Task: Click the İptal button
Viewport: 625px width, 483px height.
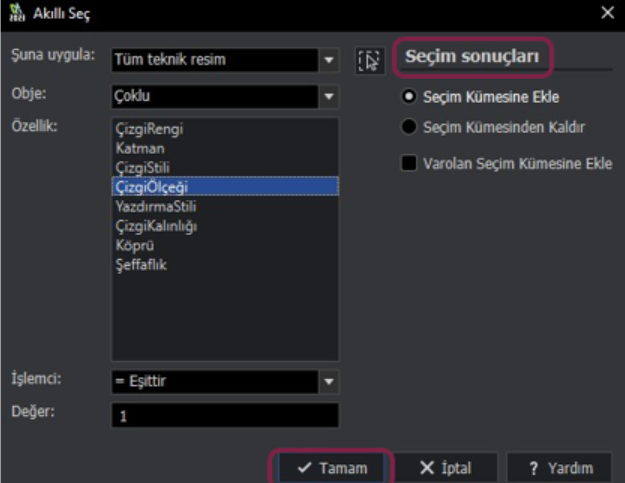Action: click(x=445, y=468)
